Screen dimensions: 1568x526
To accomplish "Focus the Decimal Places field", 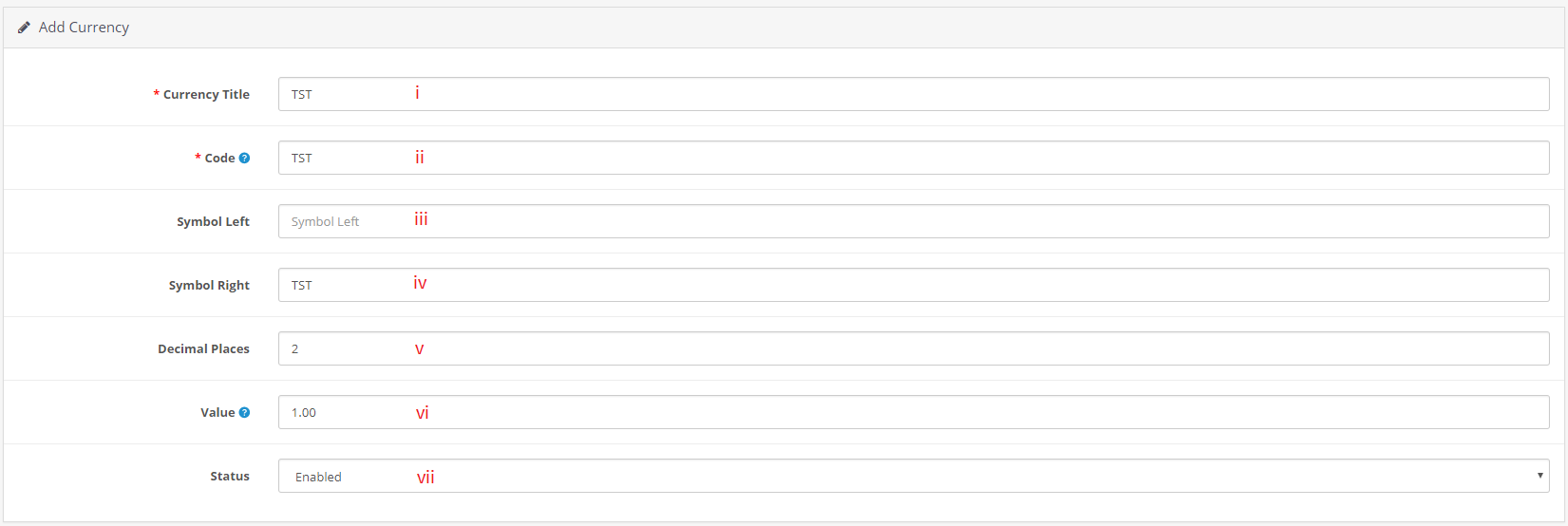I will (x=912, y=348).
